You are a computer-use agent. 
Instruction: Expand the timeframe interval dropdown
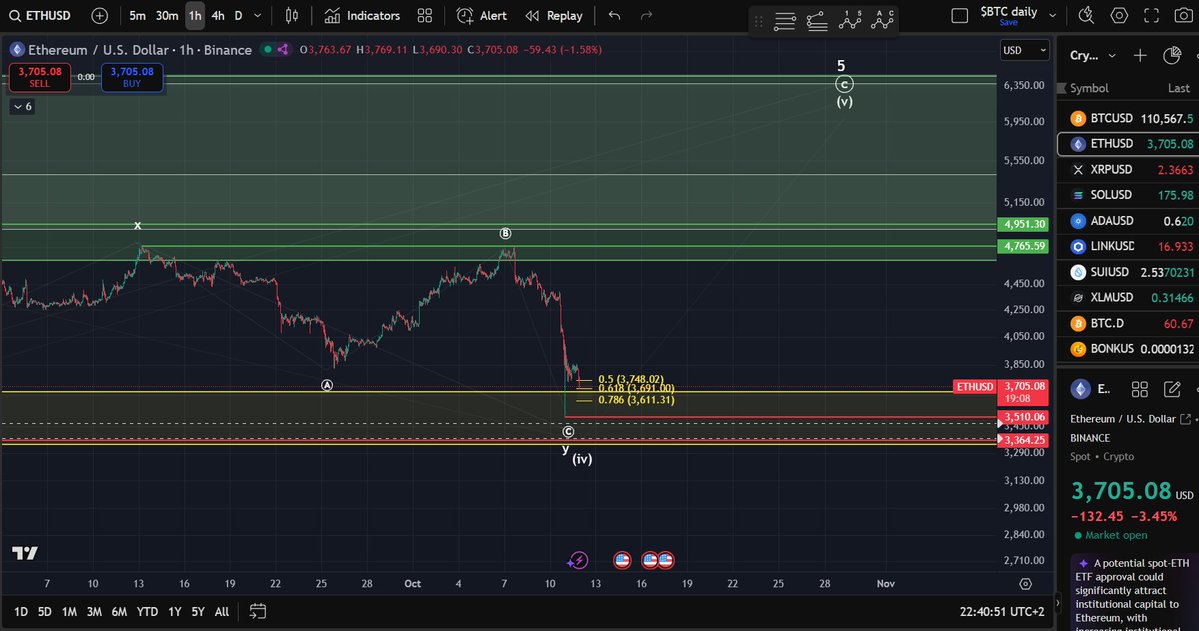click(258, 15)
